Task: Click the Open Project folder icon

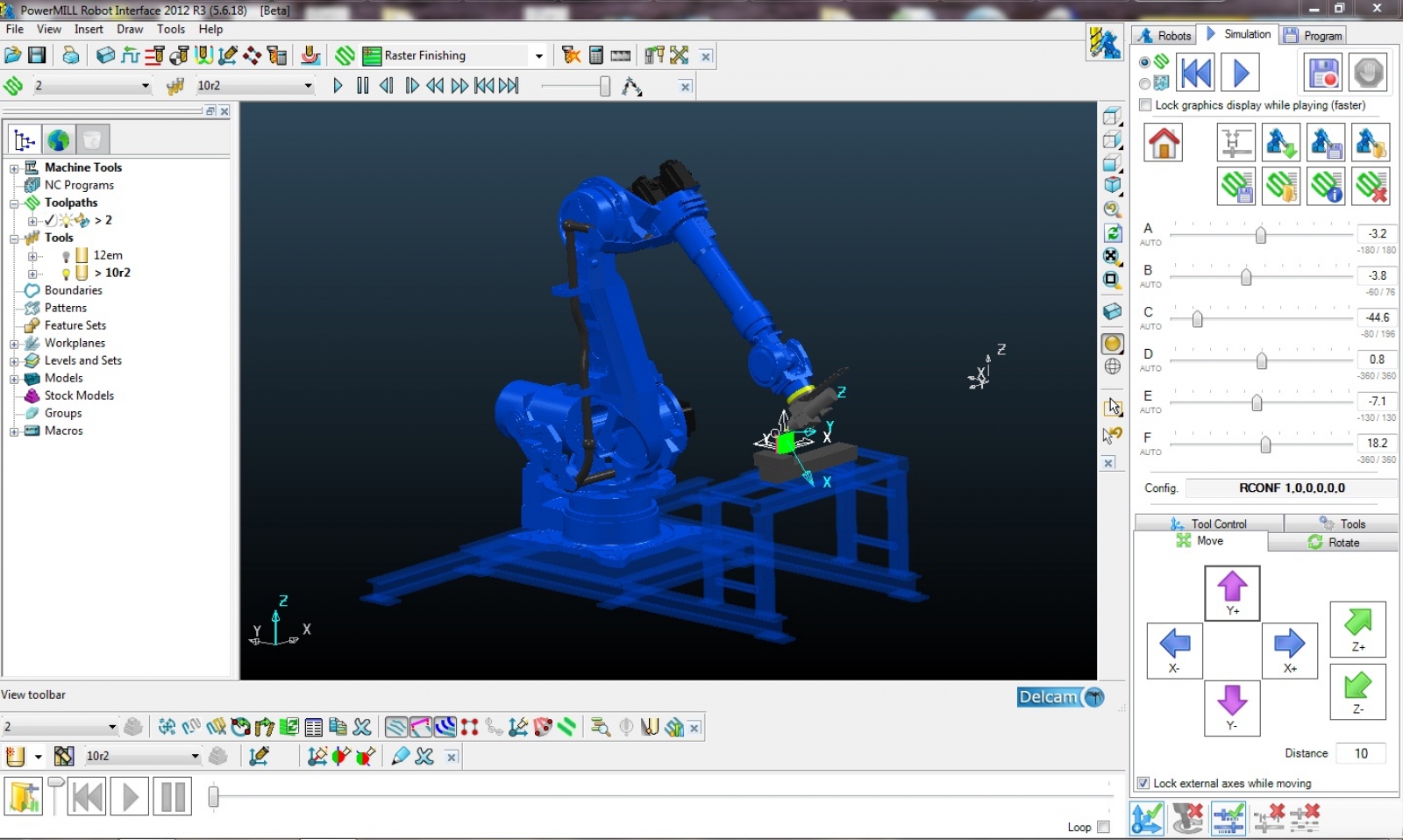Action: coord(12,55)
